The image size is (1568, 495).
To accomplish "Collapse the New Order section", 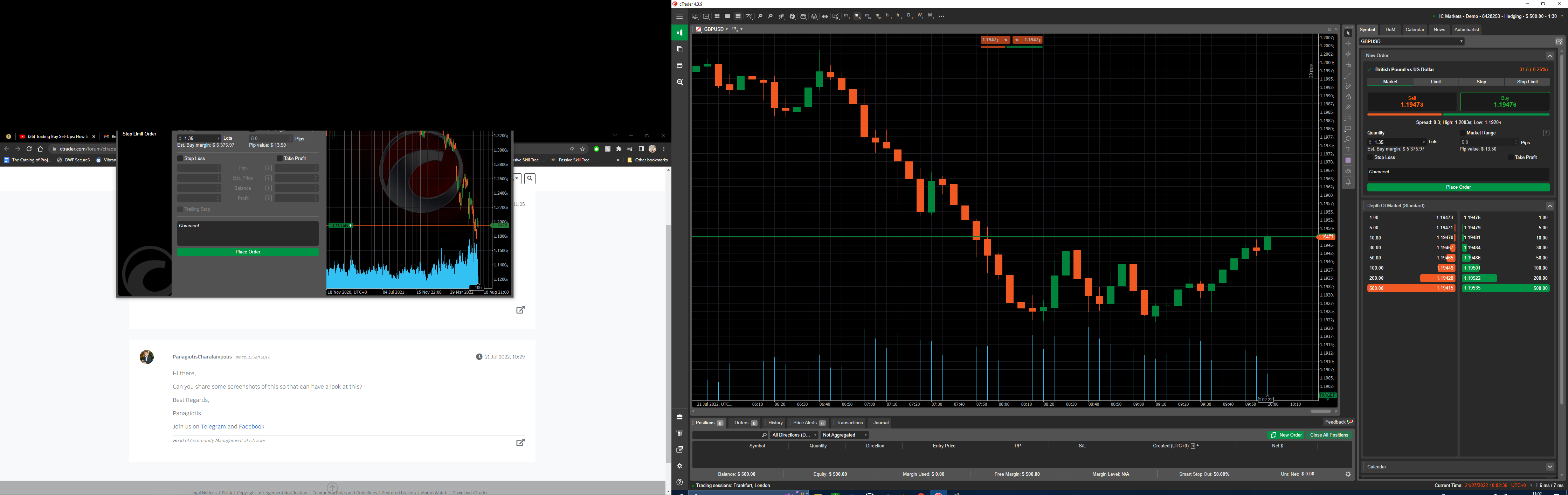I will (1550, 55).
